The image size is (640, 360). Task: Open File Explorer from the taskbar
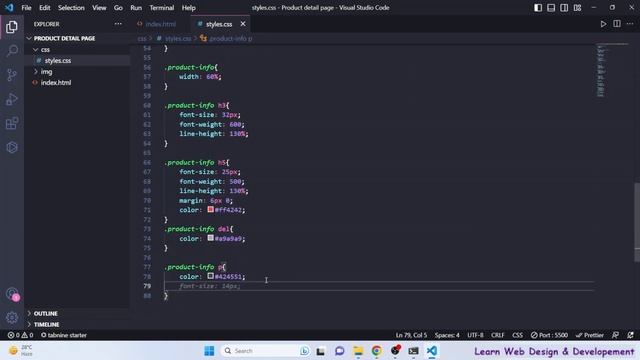point(358,351)
